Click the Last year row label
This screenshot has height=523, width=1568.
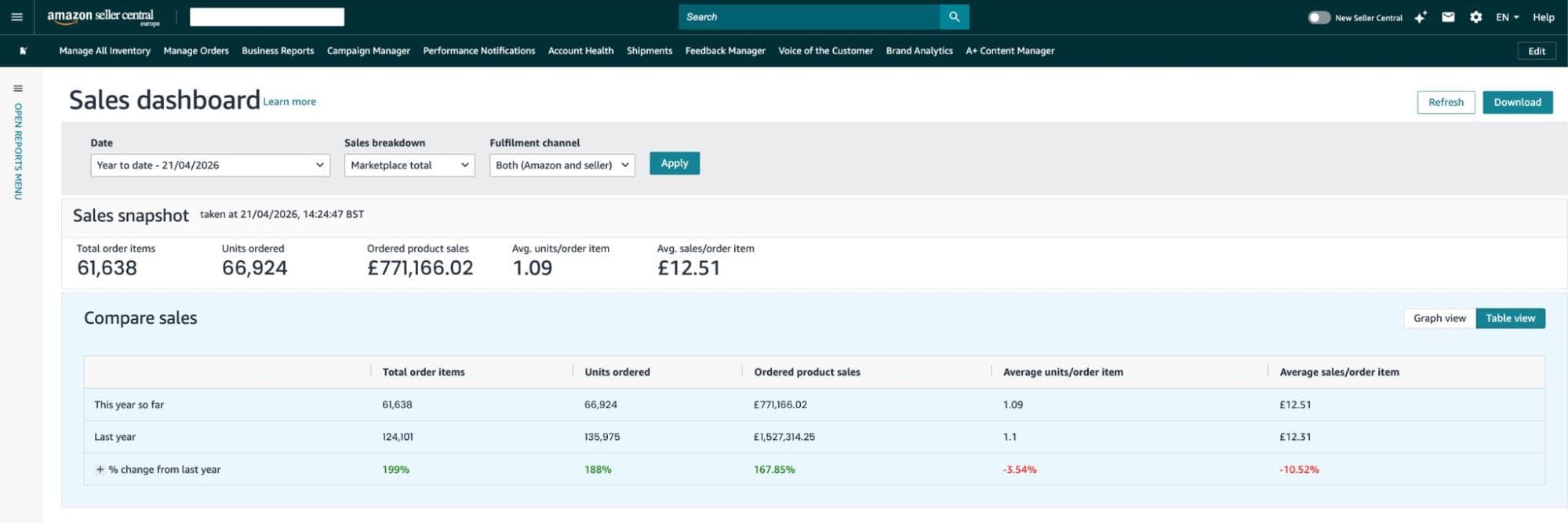coord(115,438)
